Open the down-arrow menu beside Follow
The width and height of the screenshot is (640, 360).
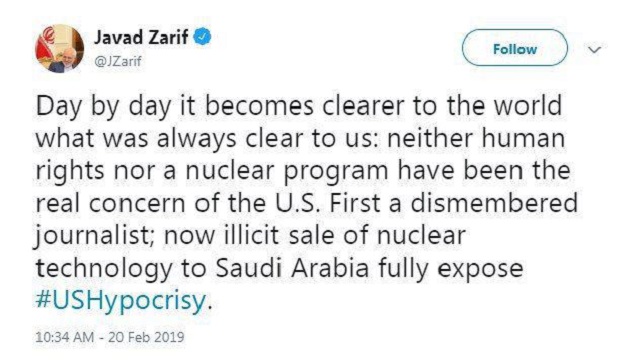pyautogui.click(x=595, y=50)
